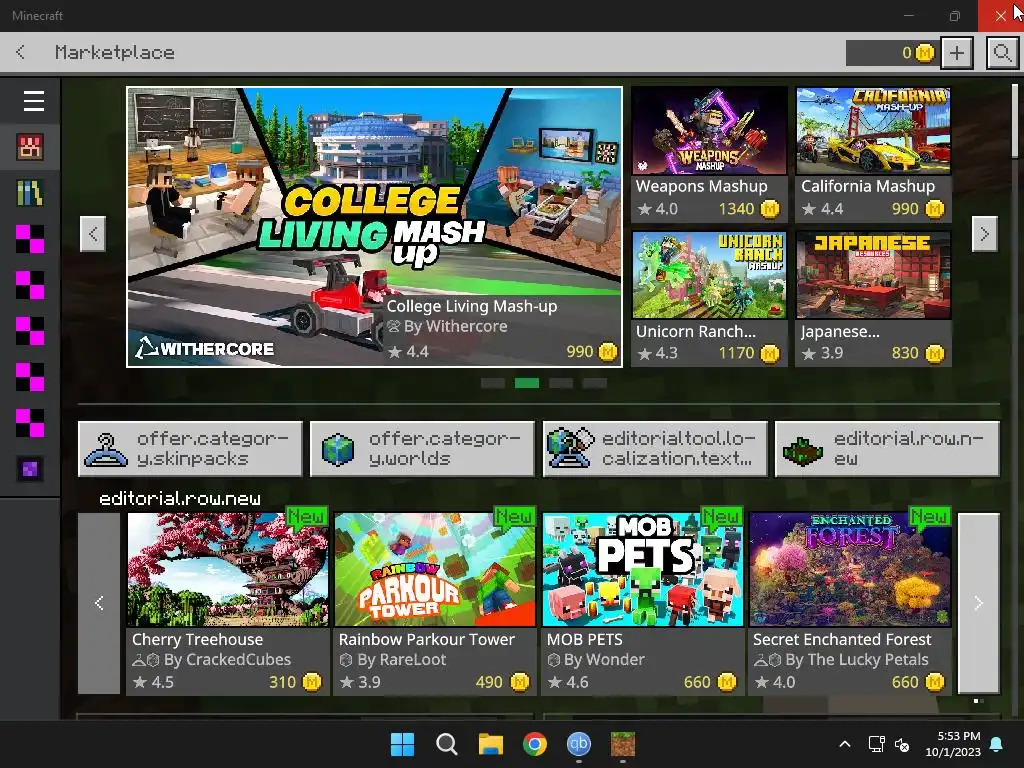Click the 'By Withercore' creator text
This screenshot has width=1024, height=768.
coord(455,326)
